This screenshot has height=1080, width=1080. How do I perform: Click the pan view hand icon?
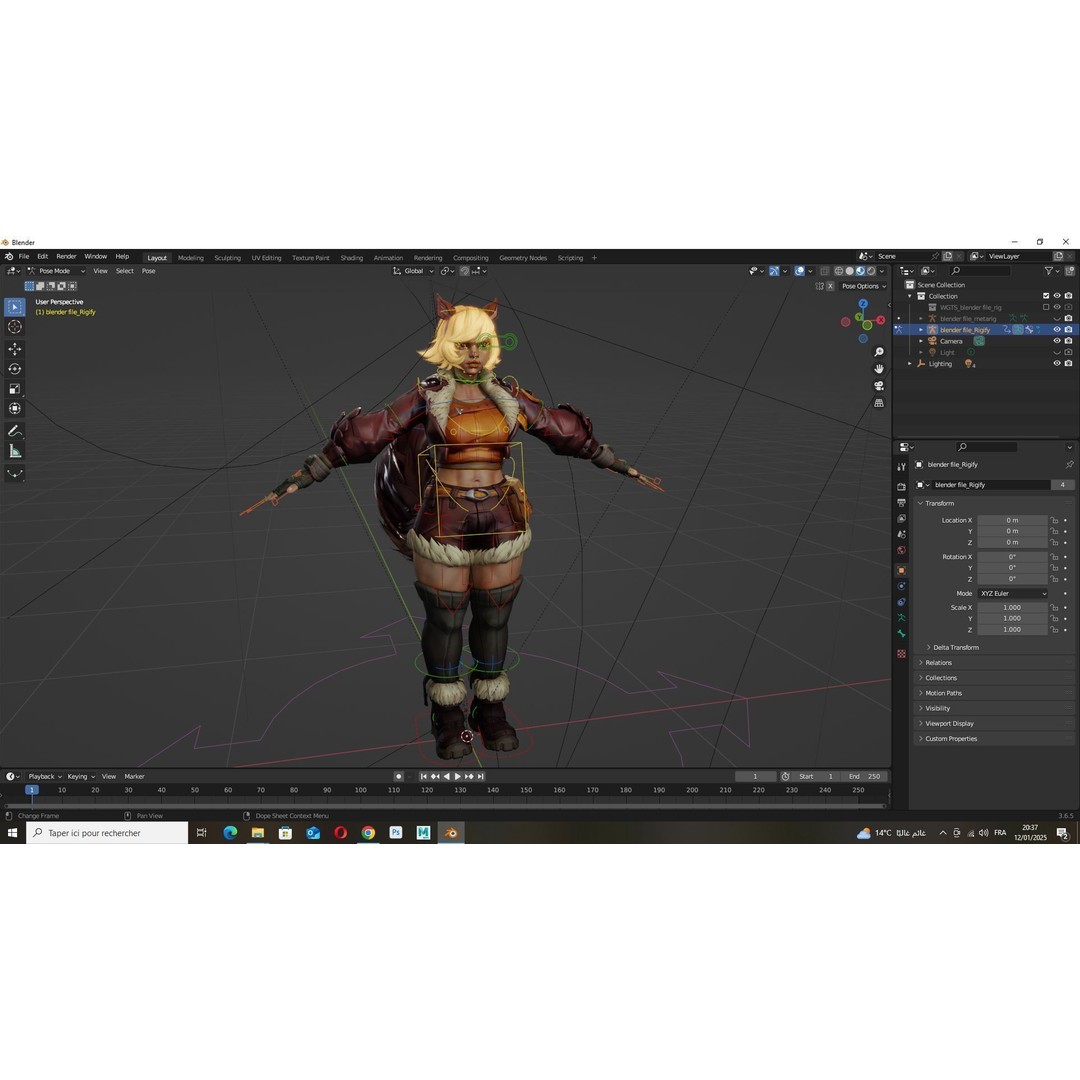[x=879, y=368]
